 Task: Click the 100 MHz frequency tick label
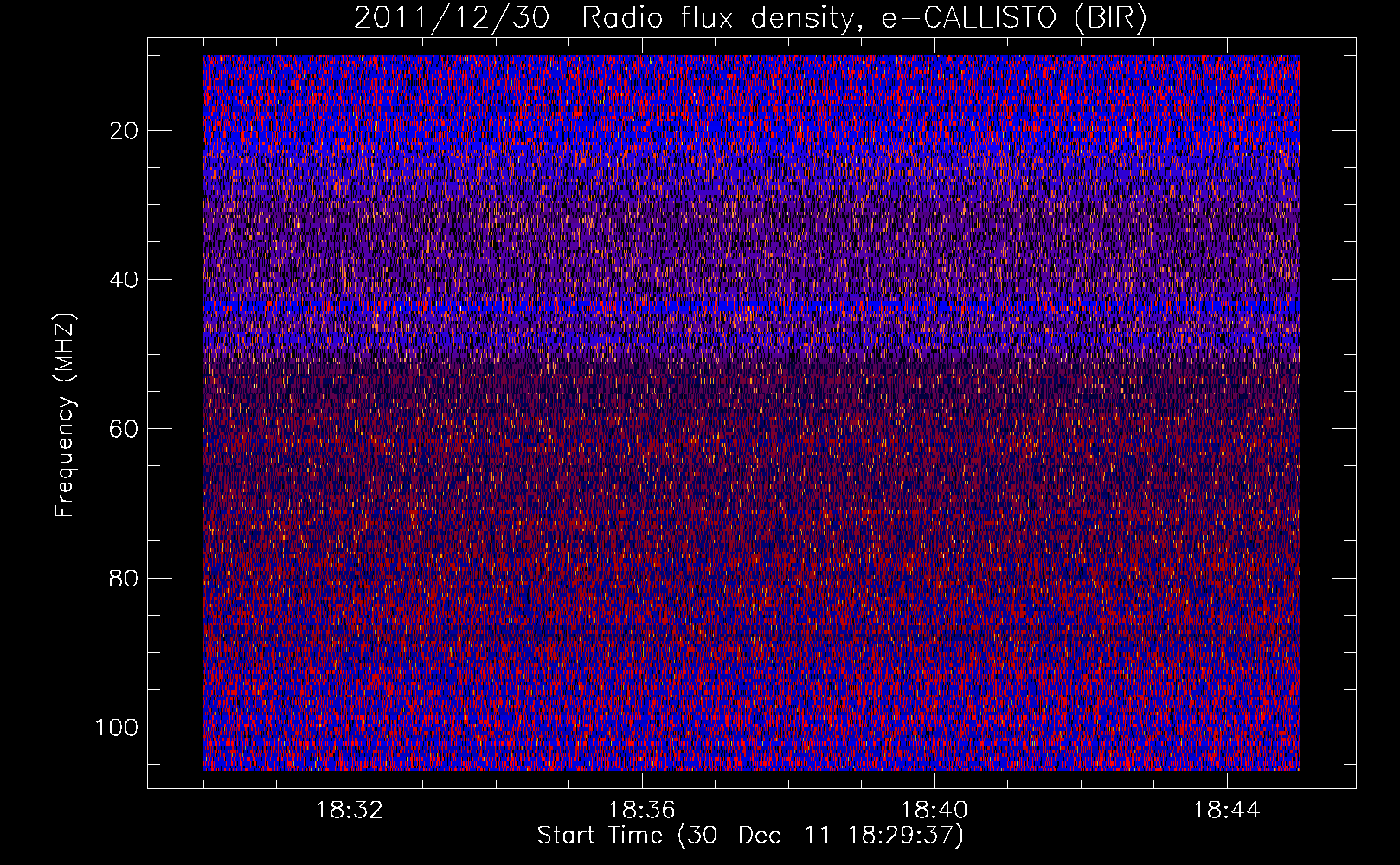pyautogui.click(x=118, y=727)
